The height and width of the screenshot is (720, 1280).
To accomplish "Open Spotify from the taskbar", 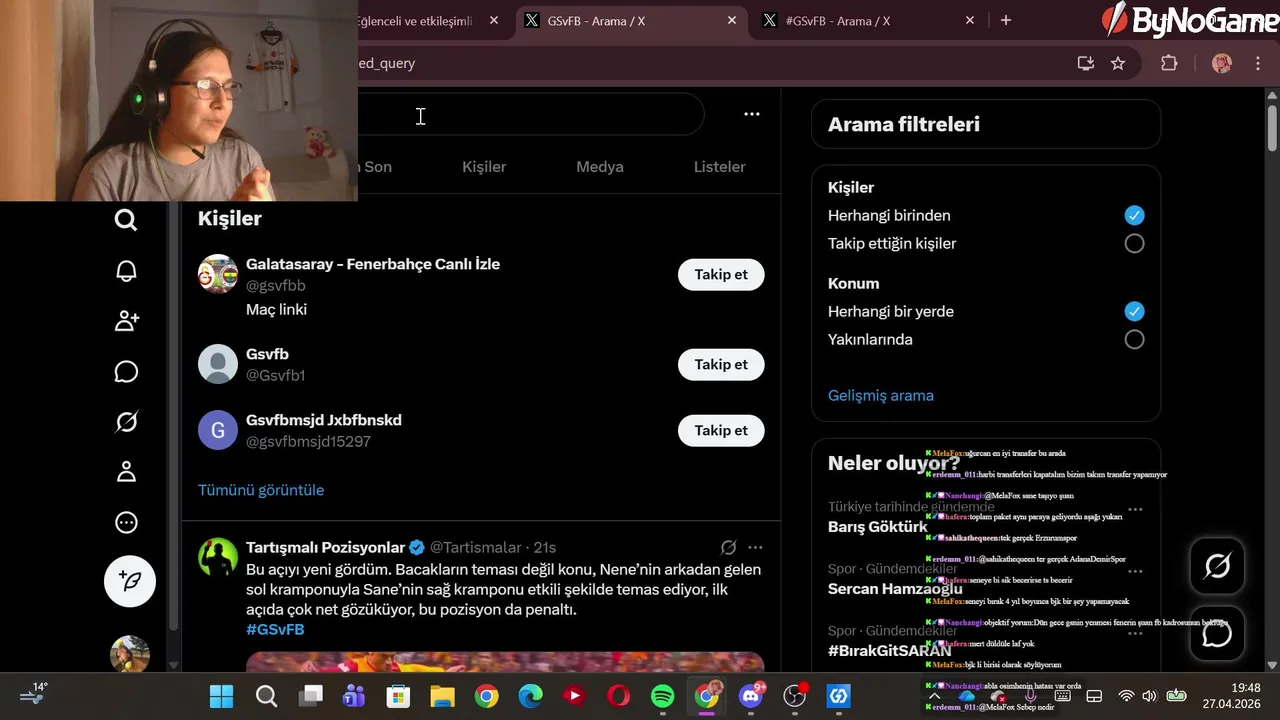I will coord(663,696).
